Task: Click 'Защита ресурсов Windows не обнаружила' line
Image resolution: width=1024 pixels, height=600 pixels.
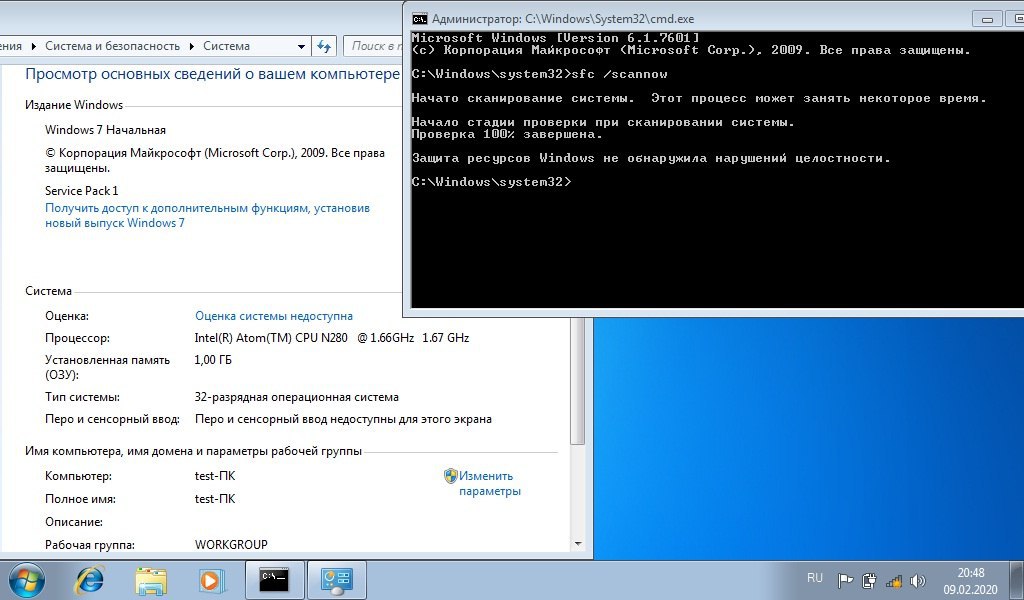Action: [650, 158]
